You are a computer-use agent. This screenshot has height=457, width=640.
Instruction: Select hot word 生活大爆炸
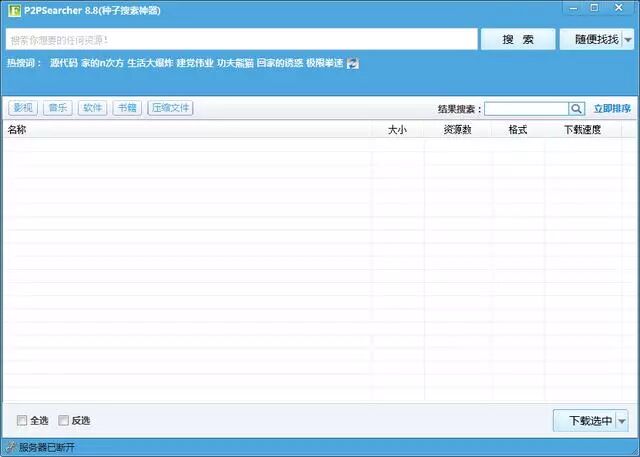tap(150, 63)
